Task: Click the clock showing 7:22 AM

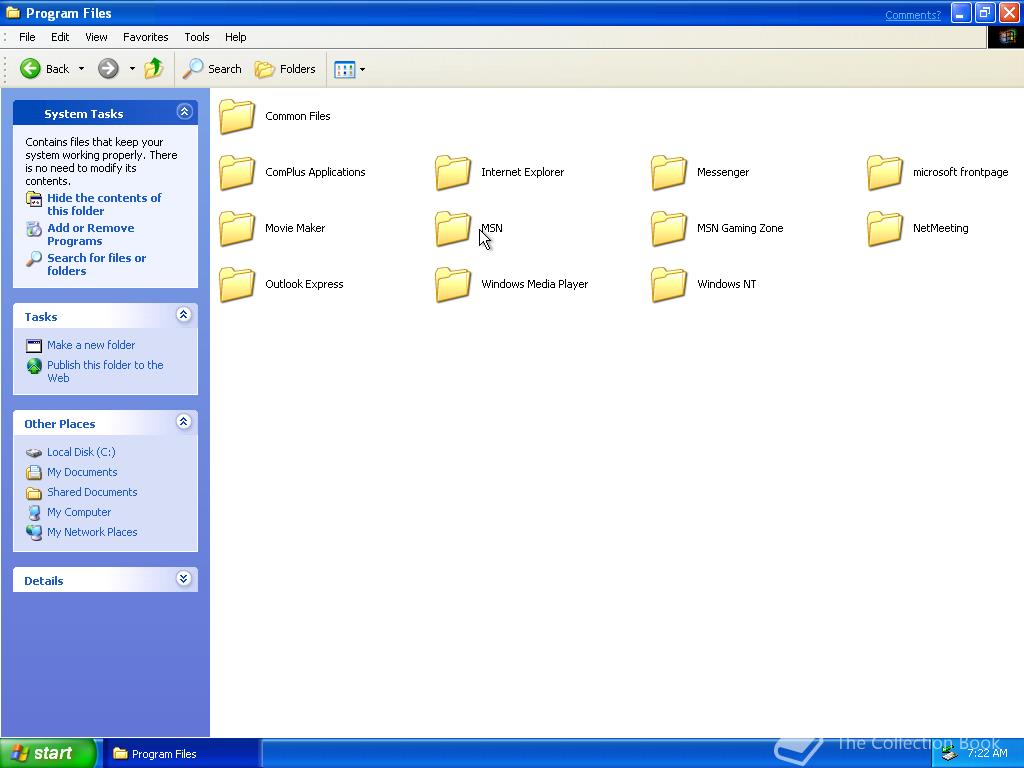Action: point(987,753)
